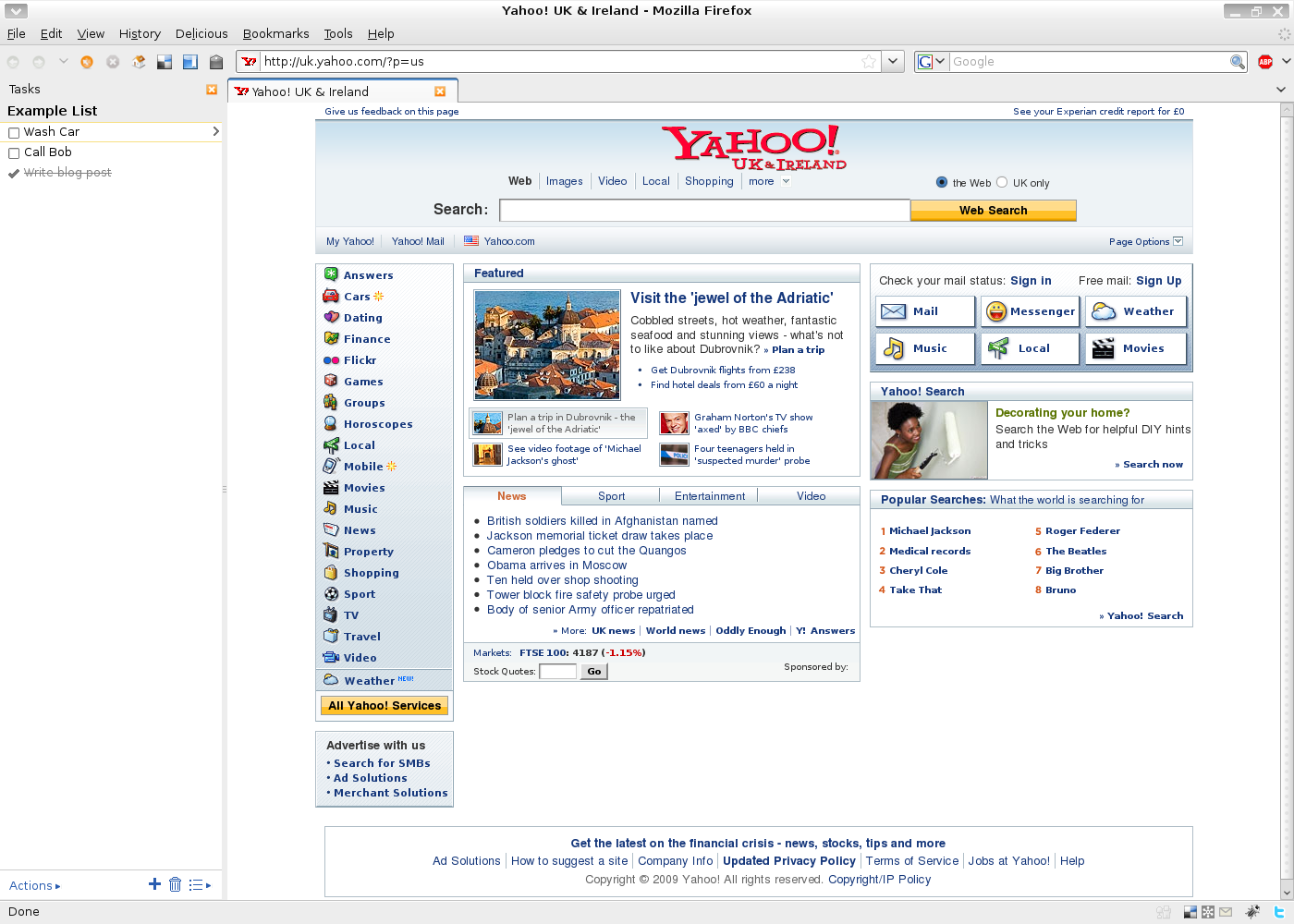Check the Wash Car task checkbox
The image size is (1294, 924).
click(x=14, y=133)
